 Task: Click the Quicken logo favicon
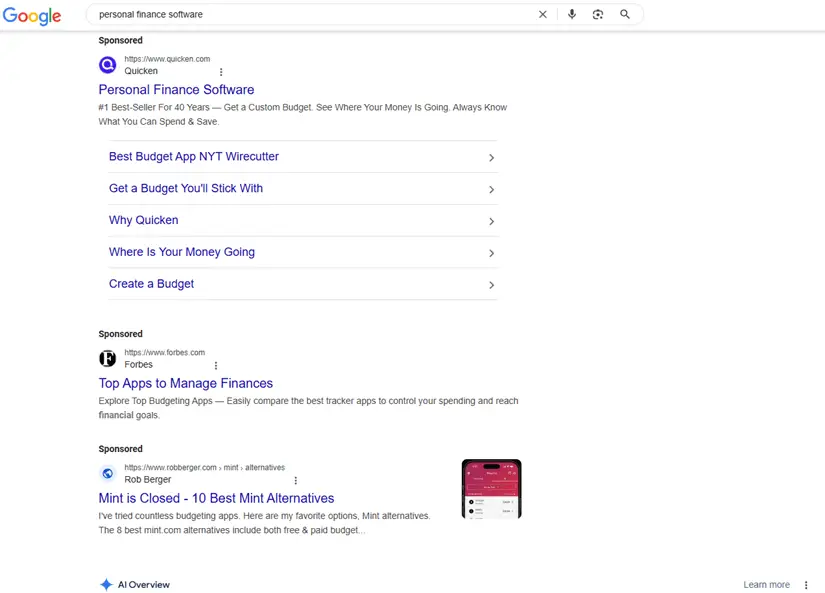108,65
